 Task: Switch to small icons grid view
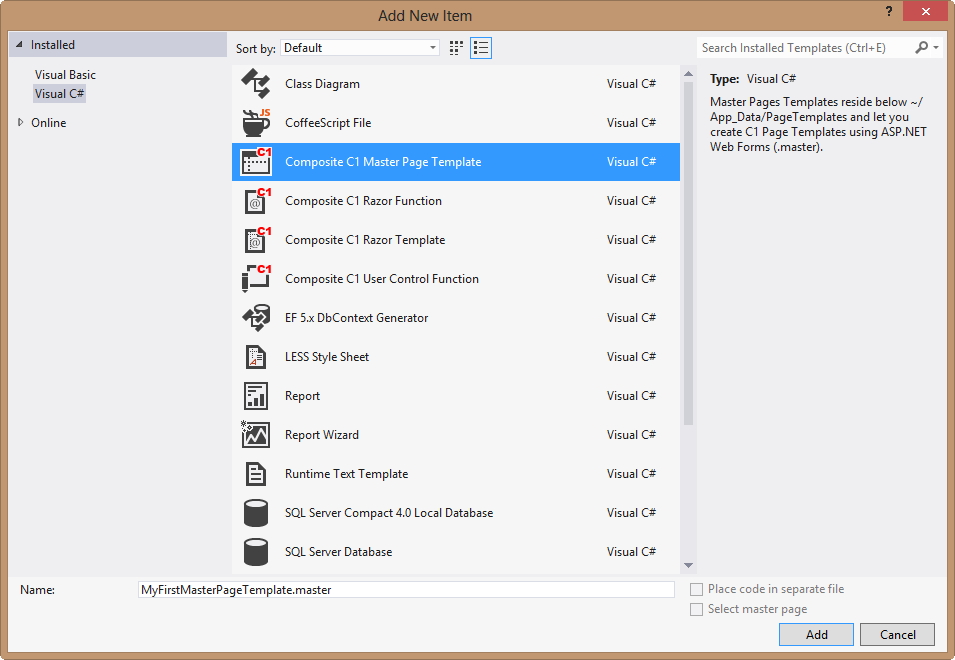[457, 48]
